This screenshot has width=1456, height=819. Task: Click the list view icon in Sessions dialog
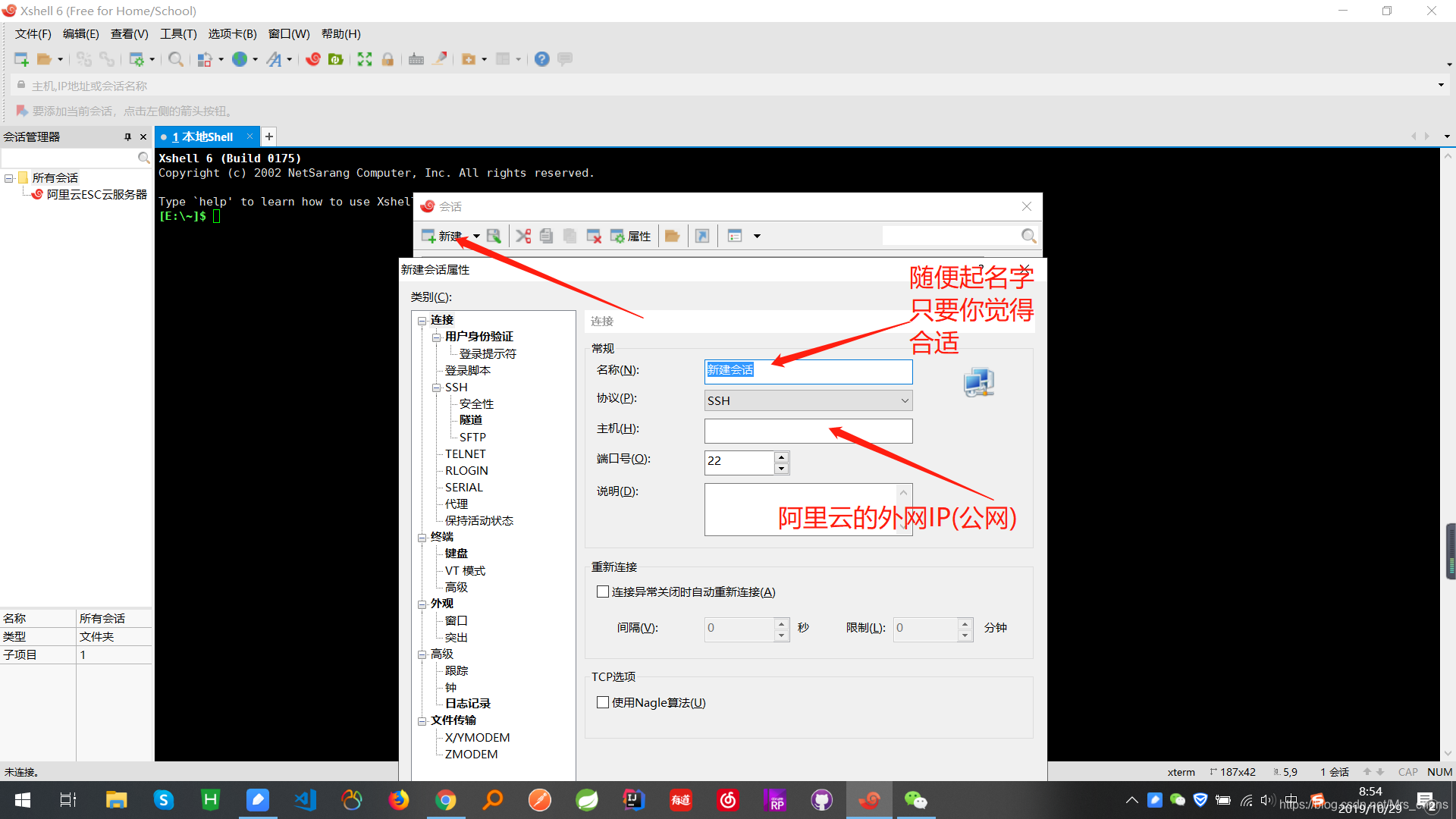(x=735, y=236)
